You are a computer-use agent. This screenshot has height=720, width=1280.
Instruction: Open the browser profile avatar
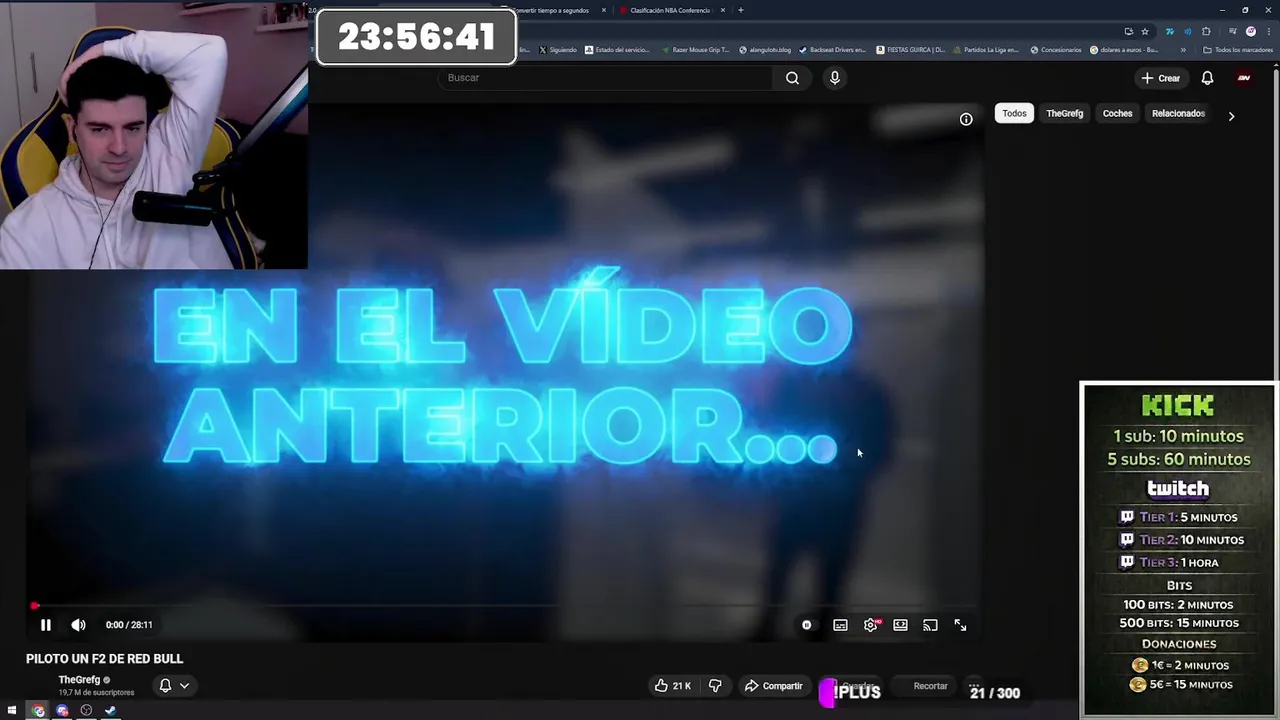(x=1251, y=31)
